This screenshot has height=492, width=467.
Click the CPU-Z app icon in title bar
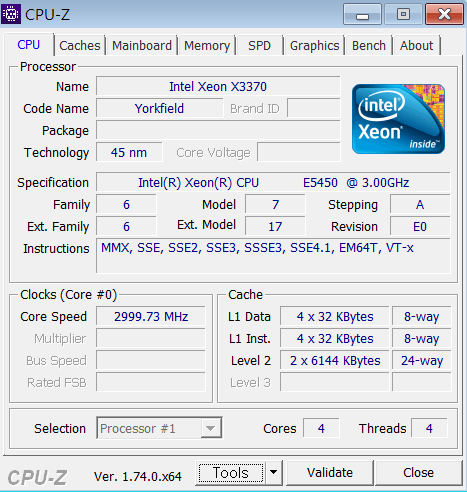point(11,14)
